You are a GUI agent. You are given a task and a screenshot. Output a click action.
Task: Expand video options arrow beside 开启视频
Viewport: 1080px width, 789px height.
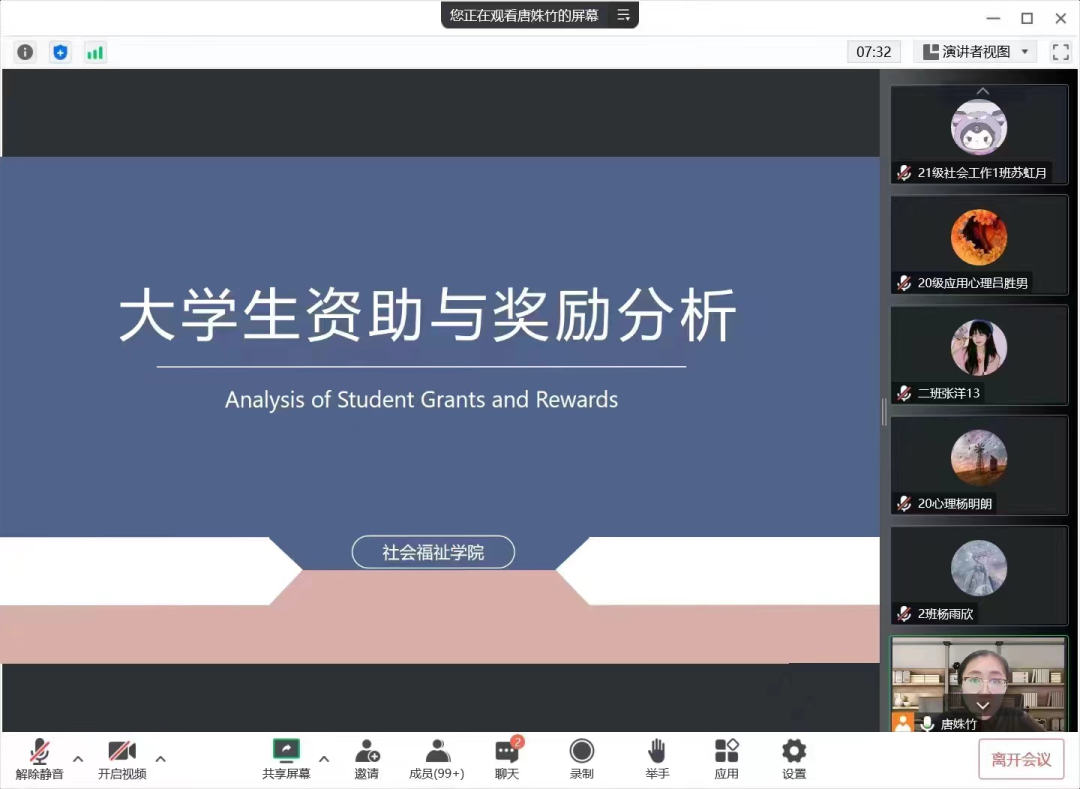point(160,759)
